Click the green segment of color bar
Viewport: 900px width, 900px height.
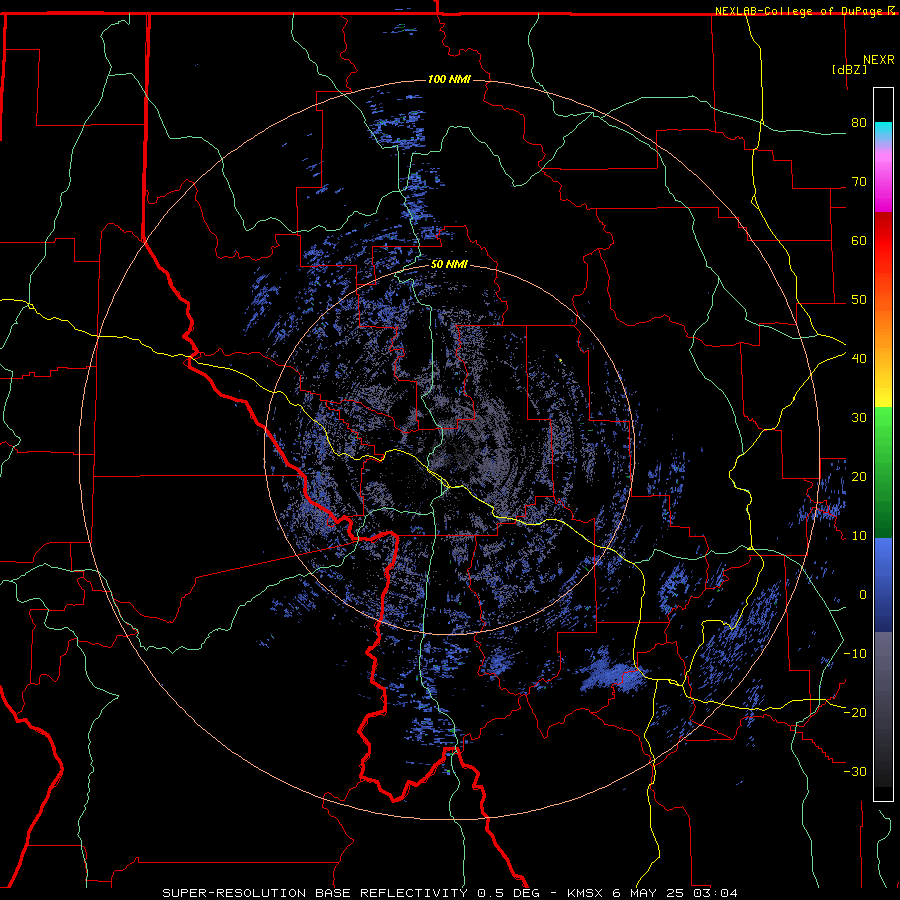pyautogui.click(x=883, y=472)
